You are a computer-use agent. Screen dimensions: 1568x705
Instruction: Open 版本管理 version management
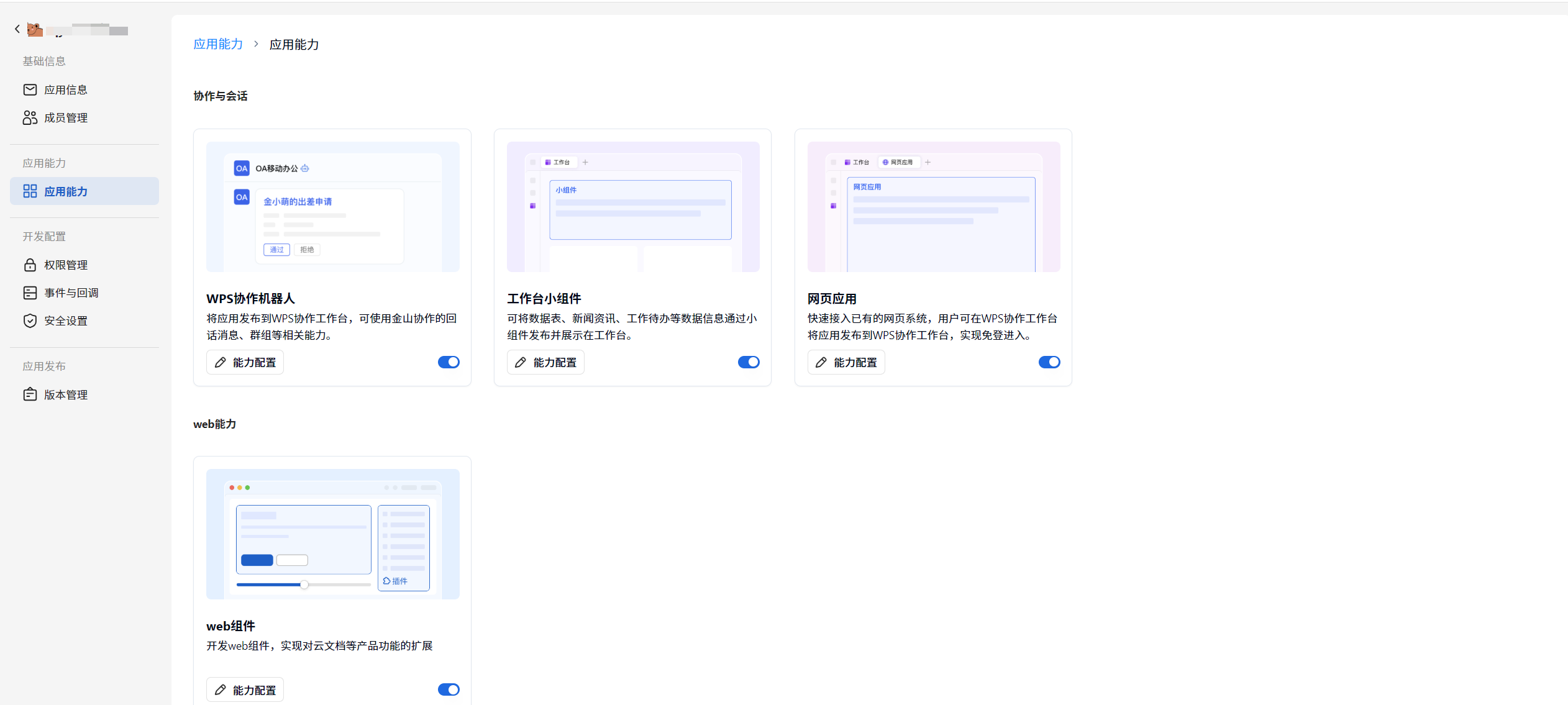coord(66,394)
